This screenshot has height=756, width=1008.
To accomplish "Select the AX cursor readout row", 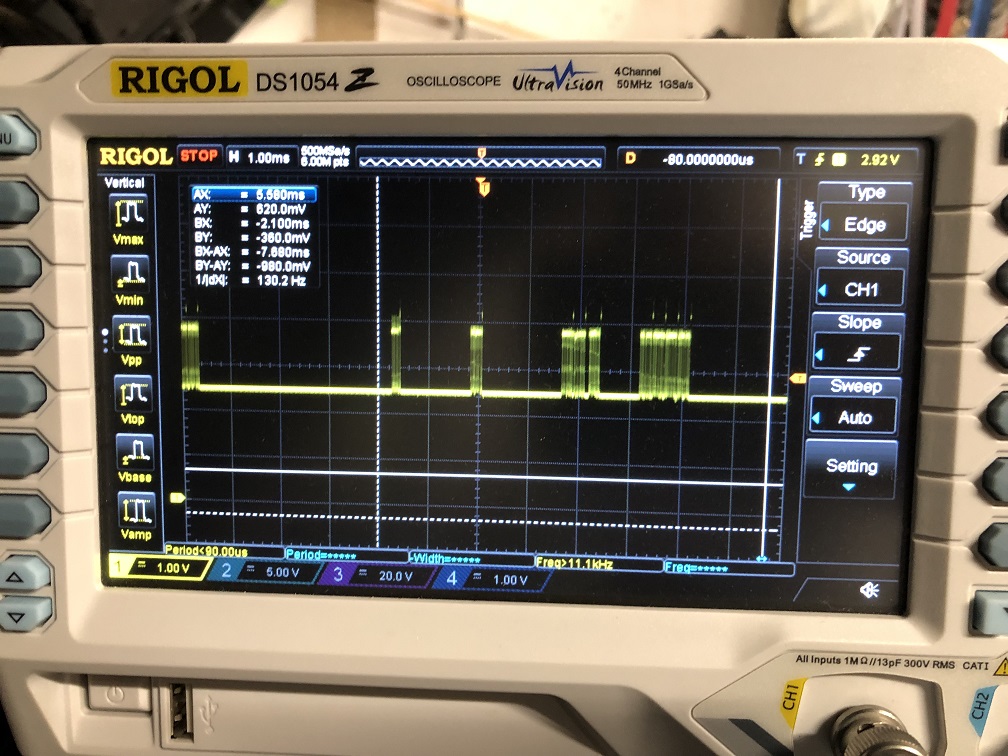I will [254, 194].
